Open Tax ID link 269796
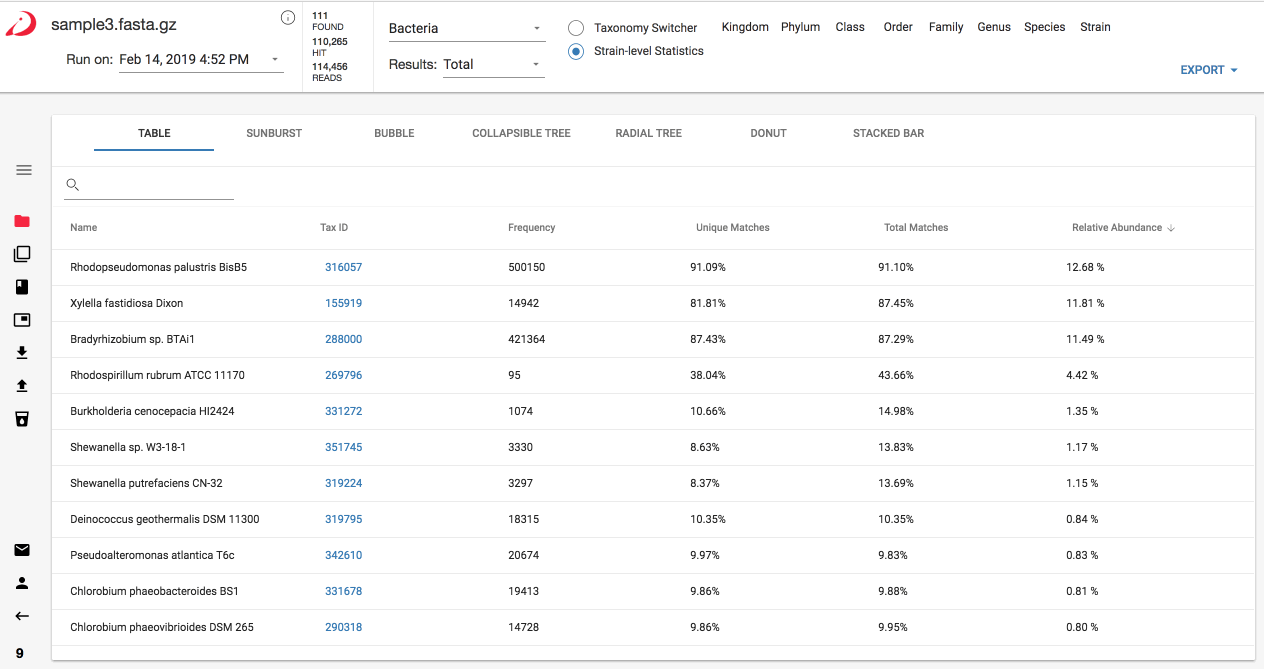Image resolution: width=1264 pixels, height=669 pixels. [343, 375]
